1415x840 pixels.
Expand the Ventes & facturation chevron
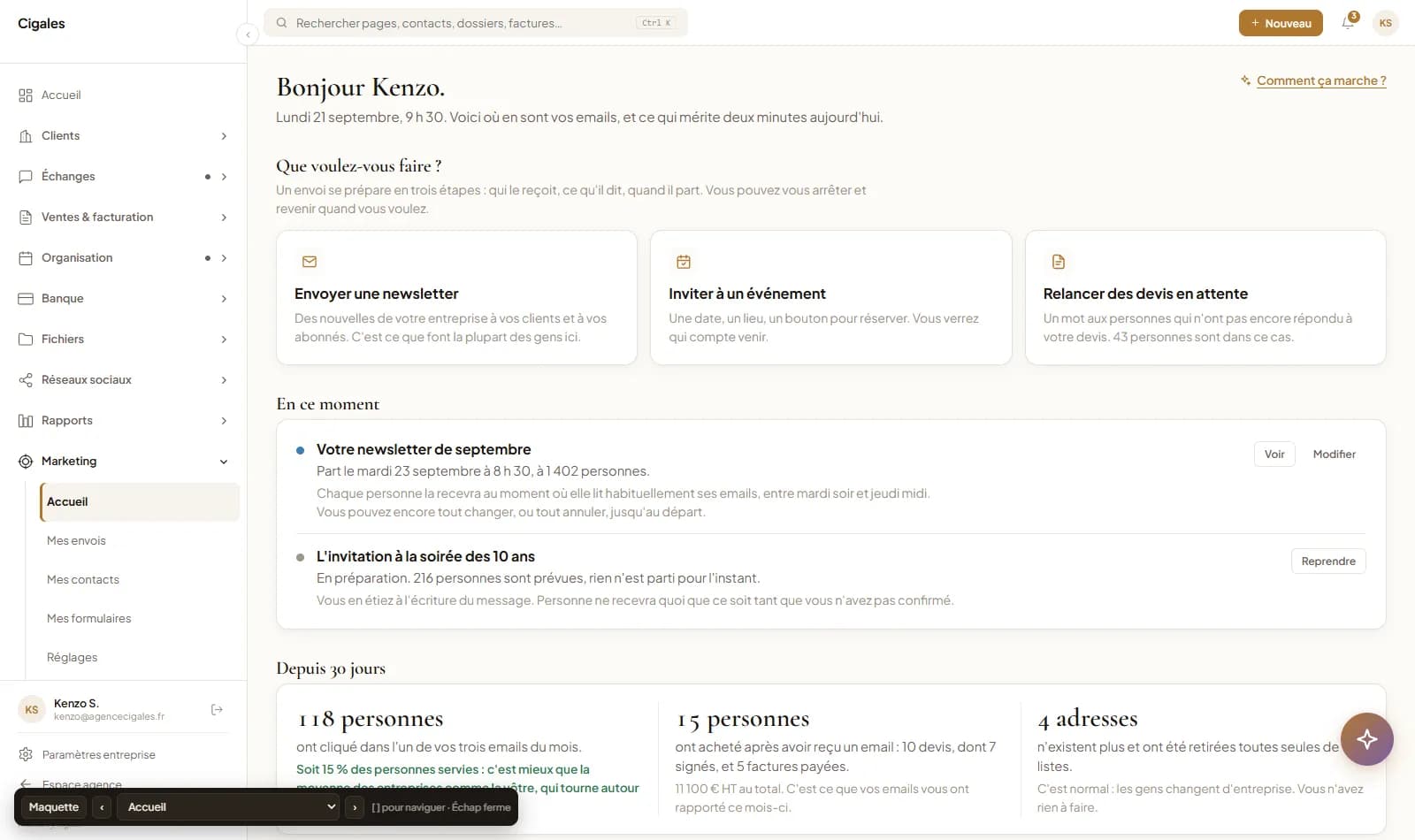click(x=224, y=218)
